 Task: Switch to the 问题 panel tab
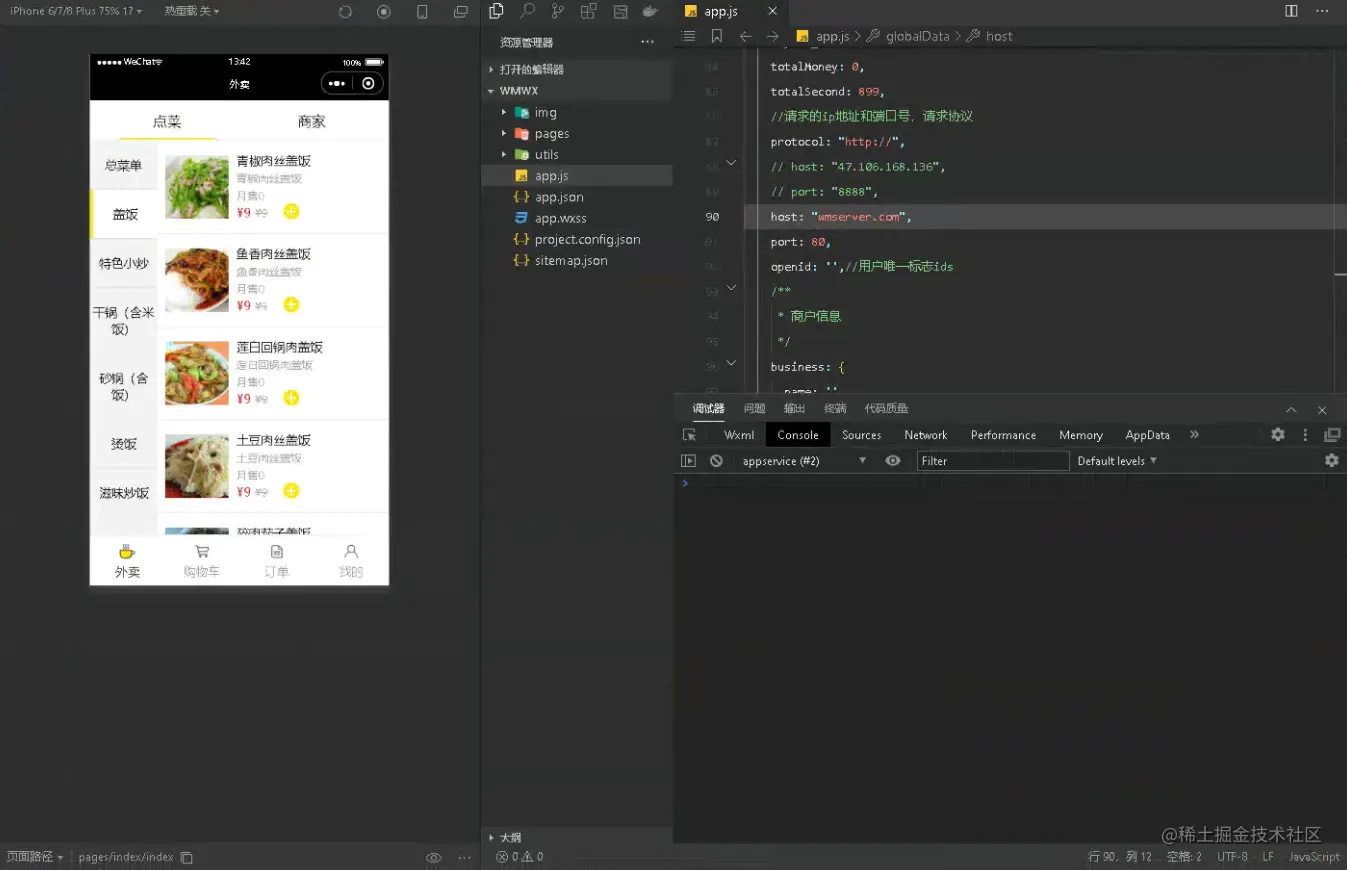754,409
